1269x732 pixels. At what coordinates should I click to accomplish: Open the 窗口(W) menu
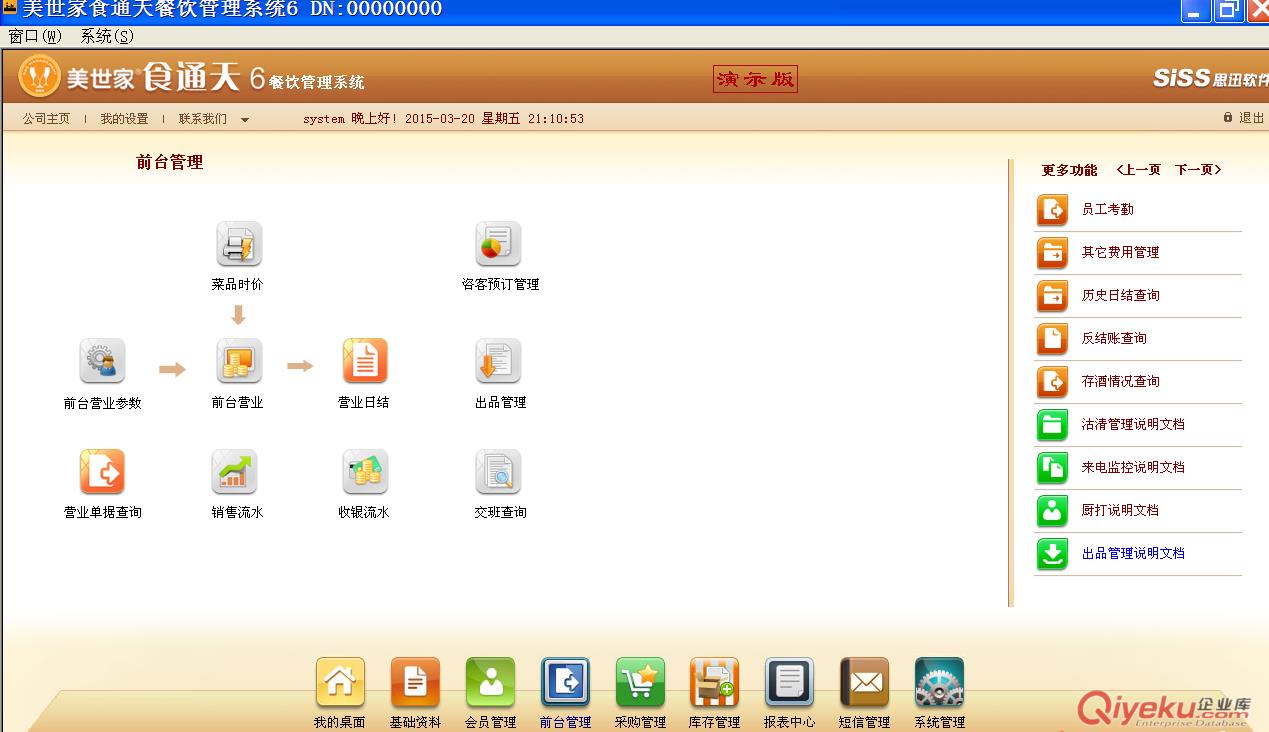click(35, 36)
